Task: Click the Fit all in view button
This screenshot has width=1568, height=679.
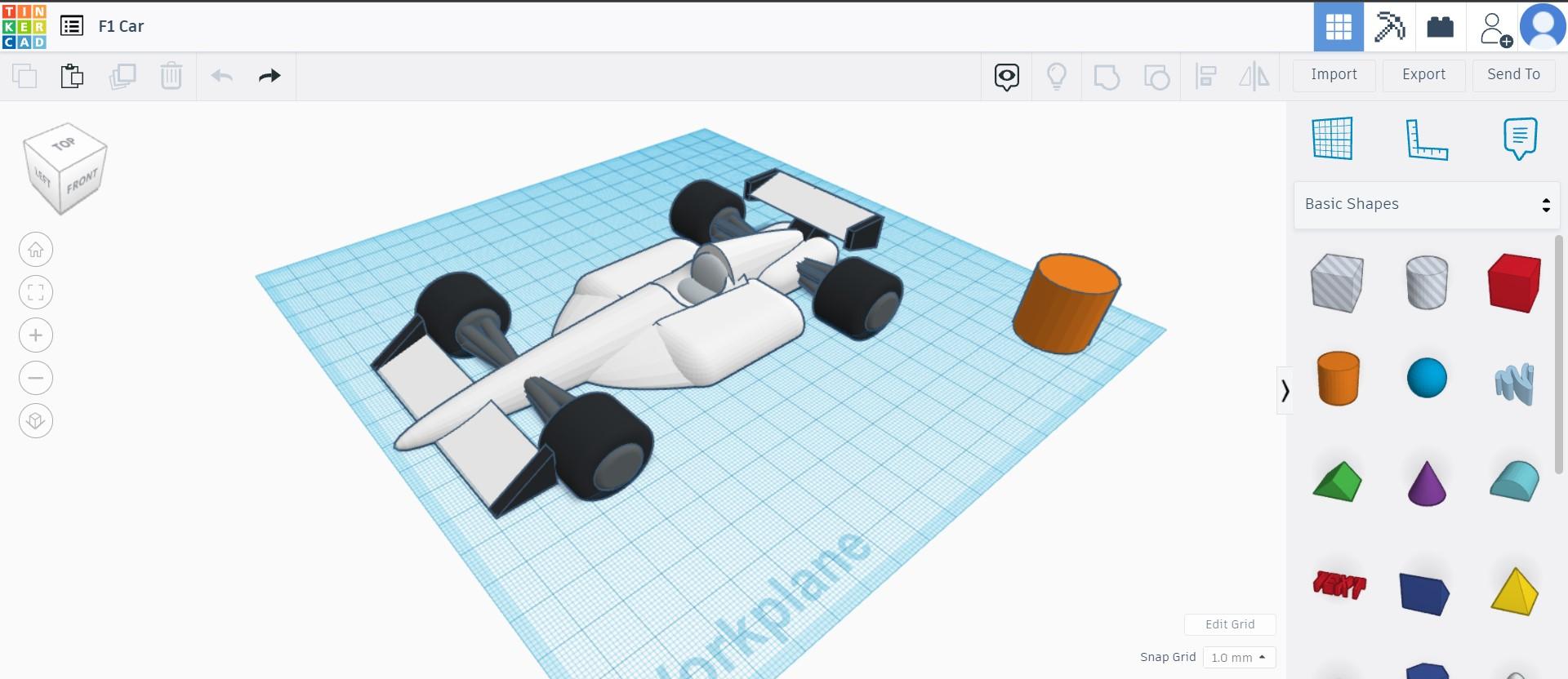Action: pyautogui.click(x=36, y=292)
